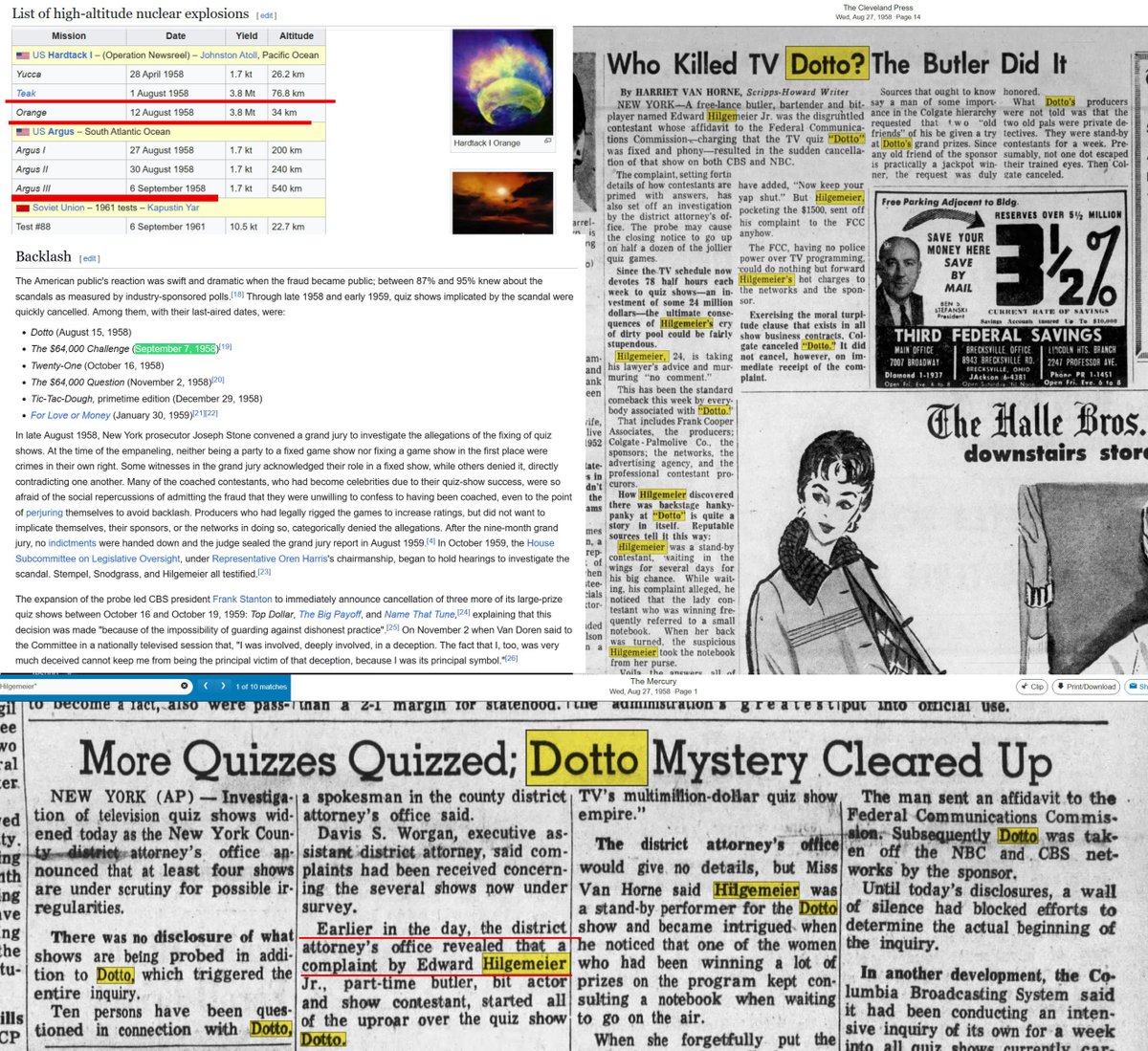Select the Argus III mission cell
This screenshot has width=1148, height=1051.
point(69,188)
